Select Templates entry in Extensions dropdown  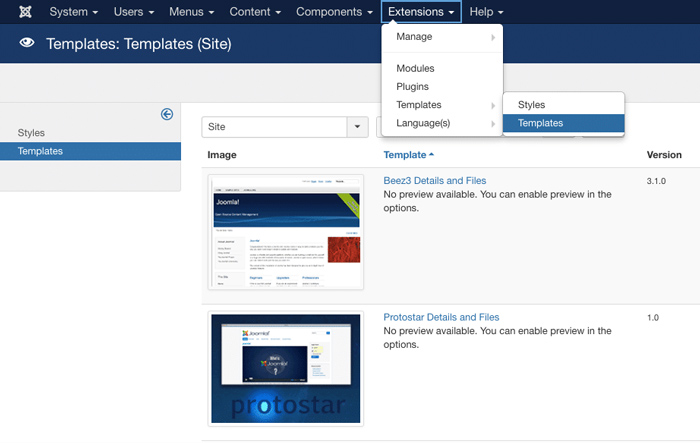442,105
